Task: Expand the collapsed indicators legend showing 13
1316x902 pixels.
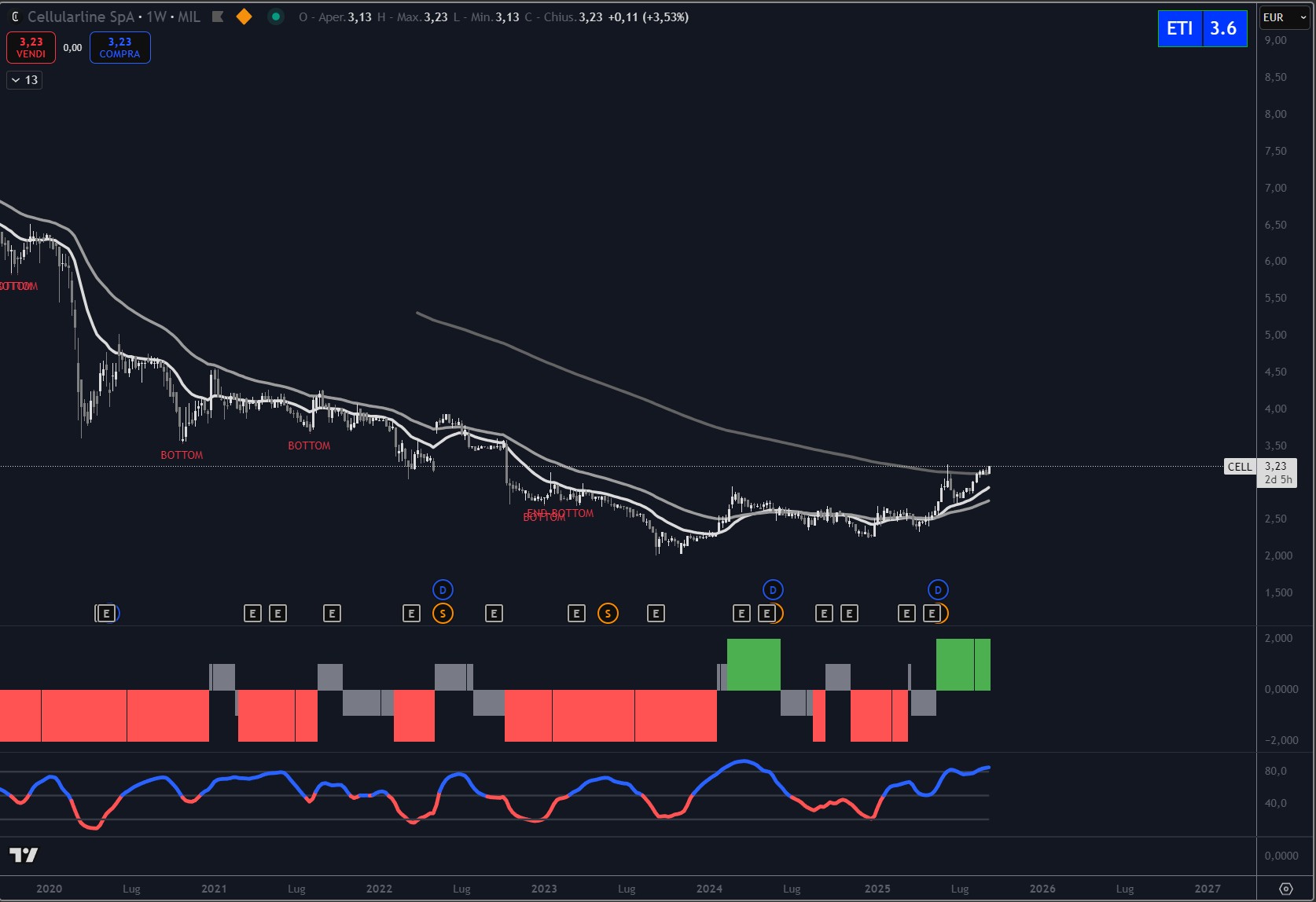Action: point(24,80)
